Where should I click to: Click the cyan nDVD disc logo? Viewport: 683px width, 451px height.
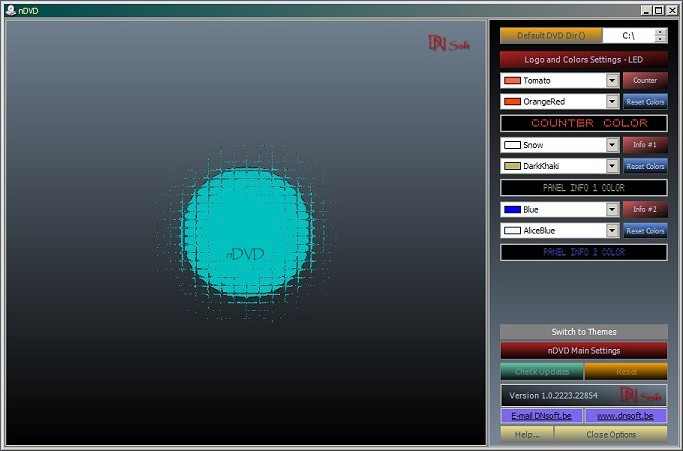click(x=247, y=233)
